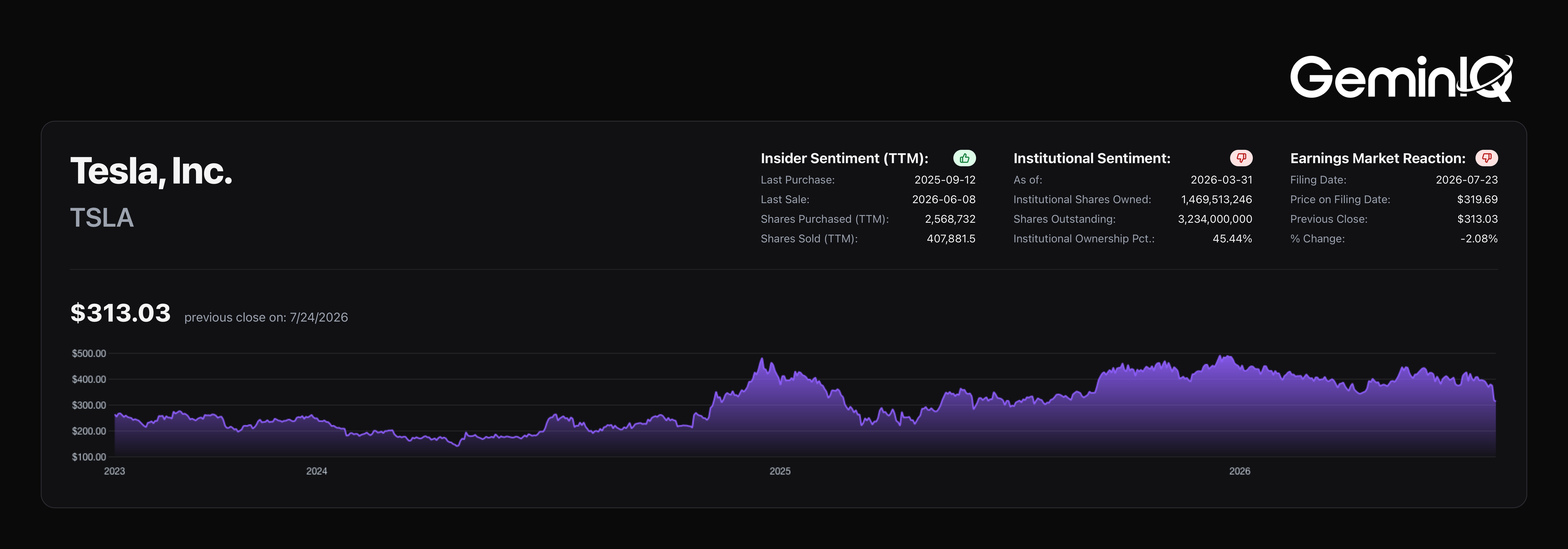Screen dimensions: 1568x549
Task: Click the $500.00 y-axis label
Action: tap(89, 354)
